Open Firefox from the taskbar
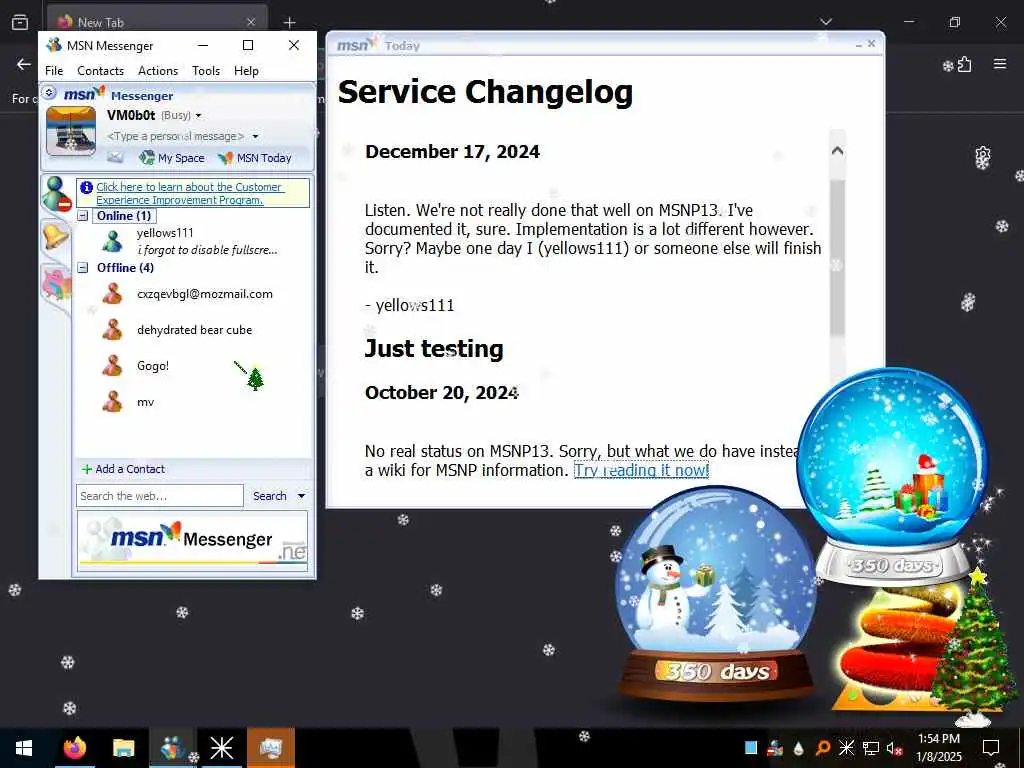 tap(74, 748)
